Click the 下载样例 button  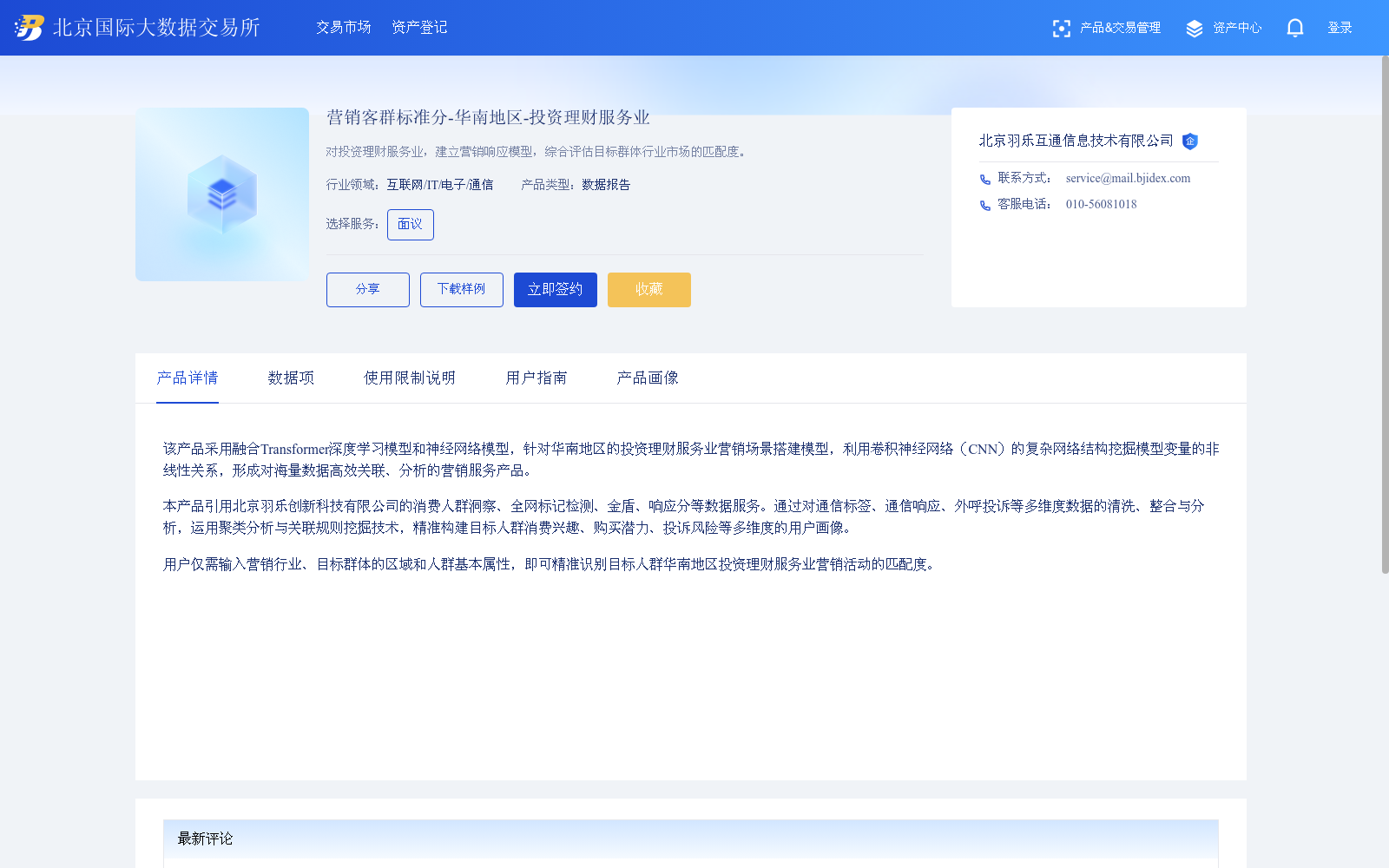pyautogui.click(x=462, y=290)
